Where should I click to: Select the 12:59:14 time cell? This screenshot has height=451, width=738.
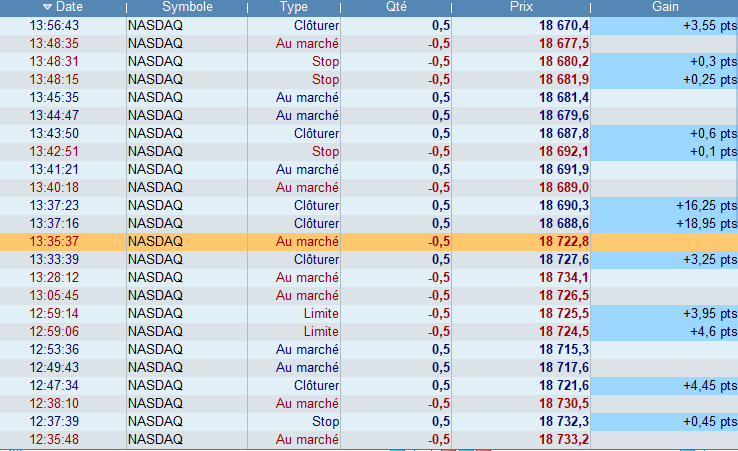(x=54, y=314)
